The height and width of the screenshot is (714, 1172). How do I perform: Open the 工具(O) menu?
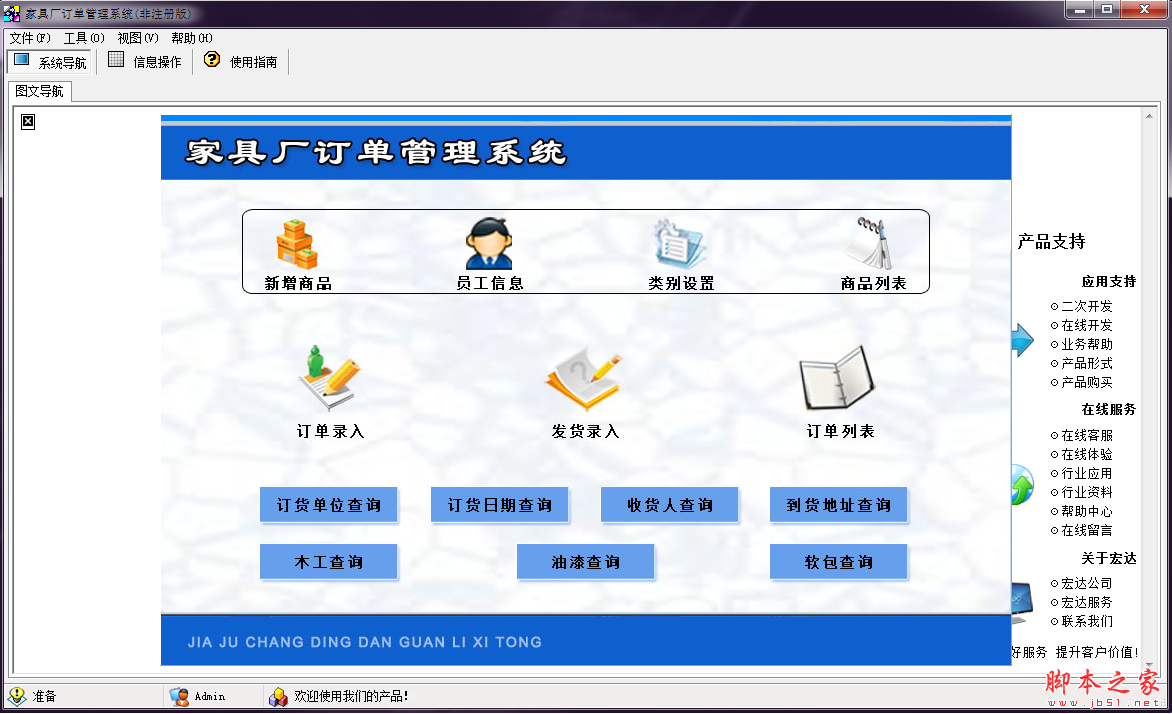[x=84, y=38]
